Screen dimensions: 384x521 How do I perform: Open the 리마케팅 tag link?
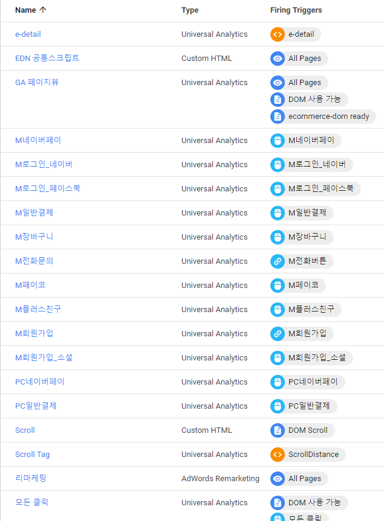[x=31, y=478]
